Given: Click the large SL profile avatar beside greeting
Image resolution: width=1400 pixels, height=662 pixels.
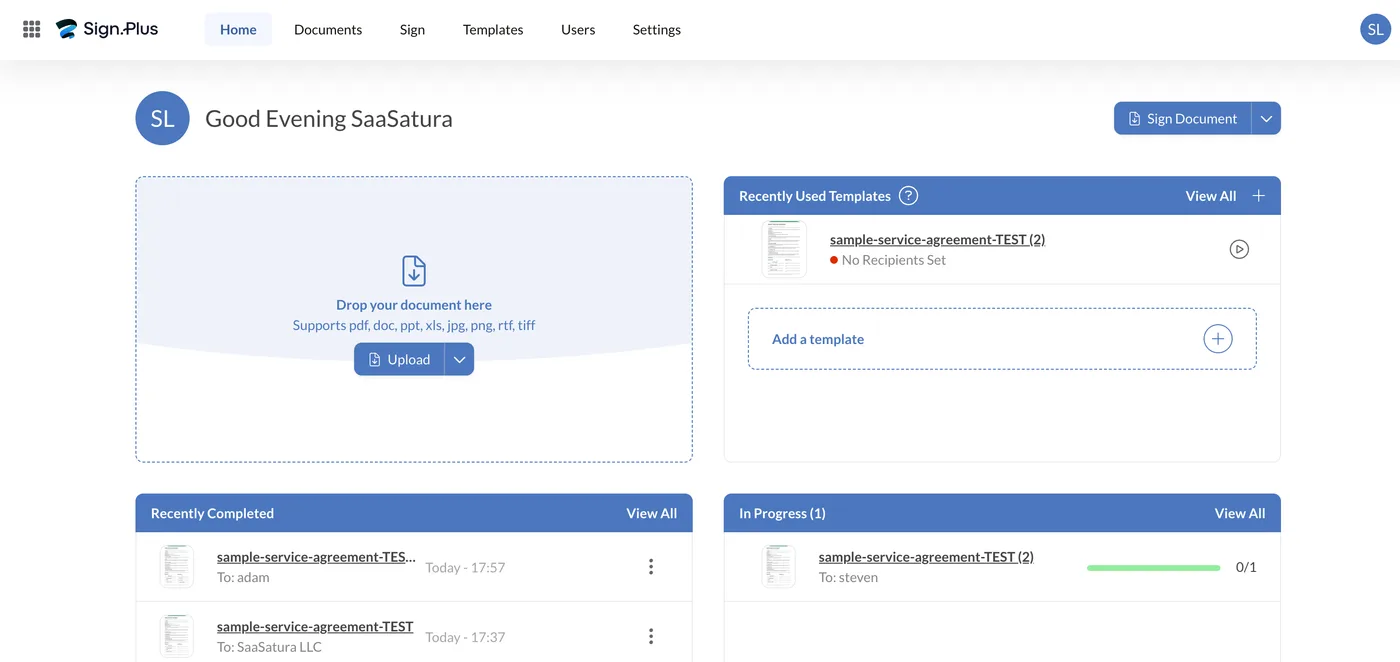Looking at the screenshot, I should (x=162, y=118).
